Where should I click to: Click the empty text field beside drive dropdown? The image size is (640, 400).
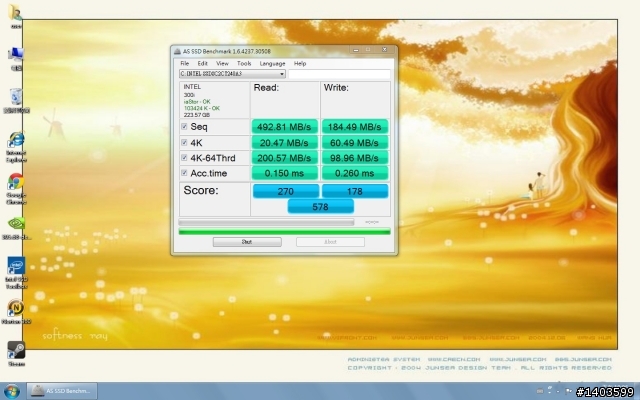tap(339, 74)
